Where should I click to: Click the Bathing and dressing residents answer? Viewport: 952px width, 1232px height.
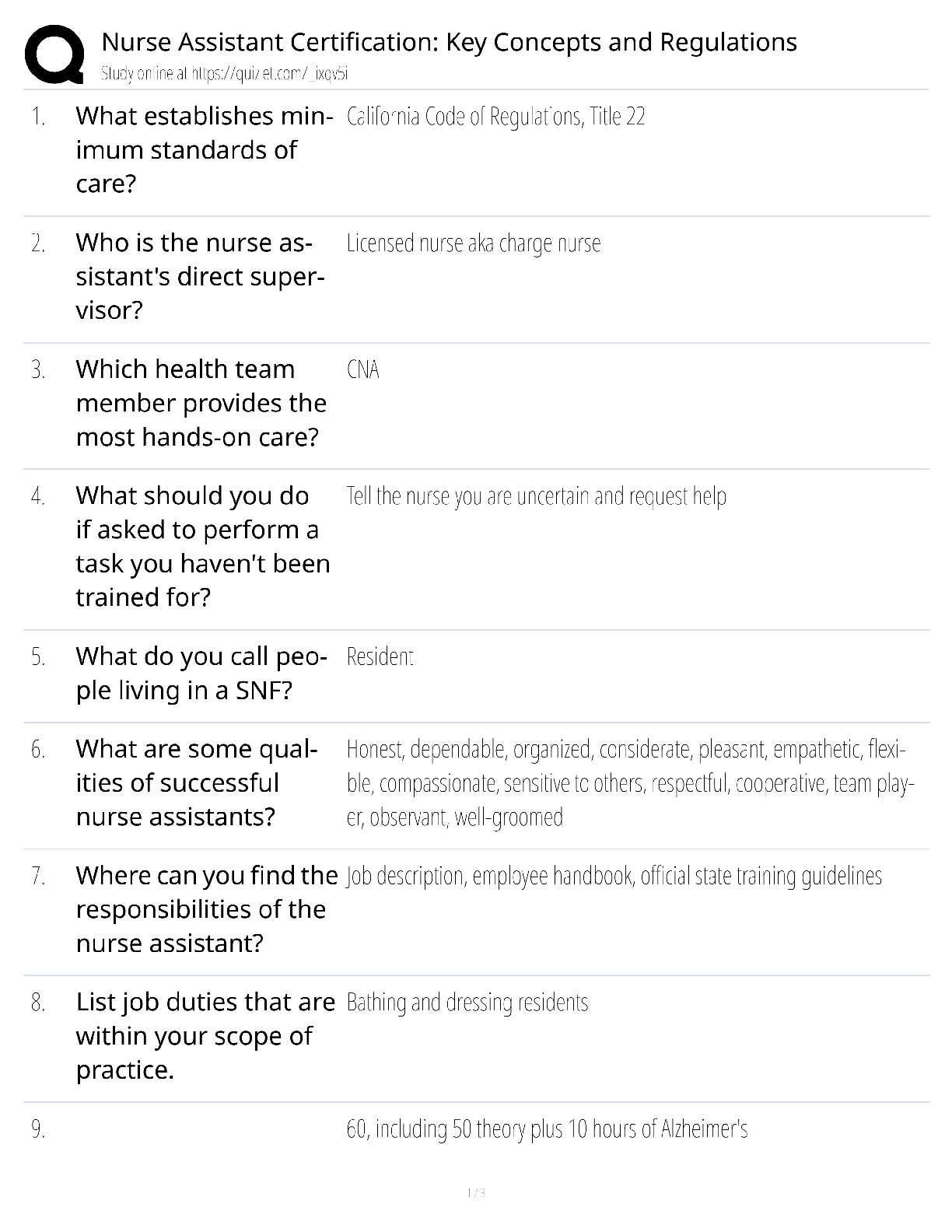[x=467, y=1003]
